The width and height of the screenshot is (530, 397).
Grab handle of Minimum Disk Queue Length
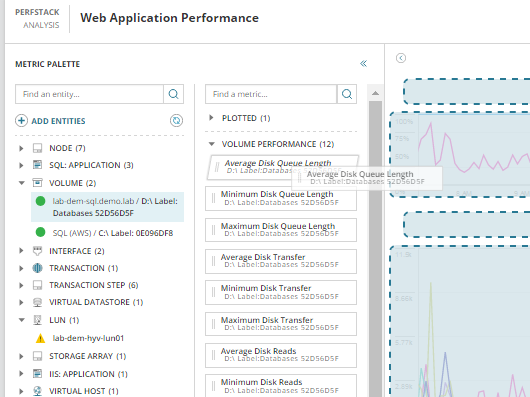pyautogui.click(x=213, y=198)
